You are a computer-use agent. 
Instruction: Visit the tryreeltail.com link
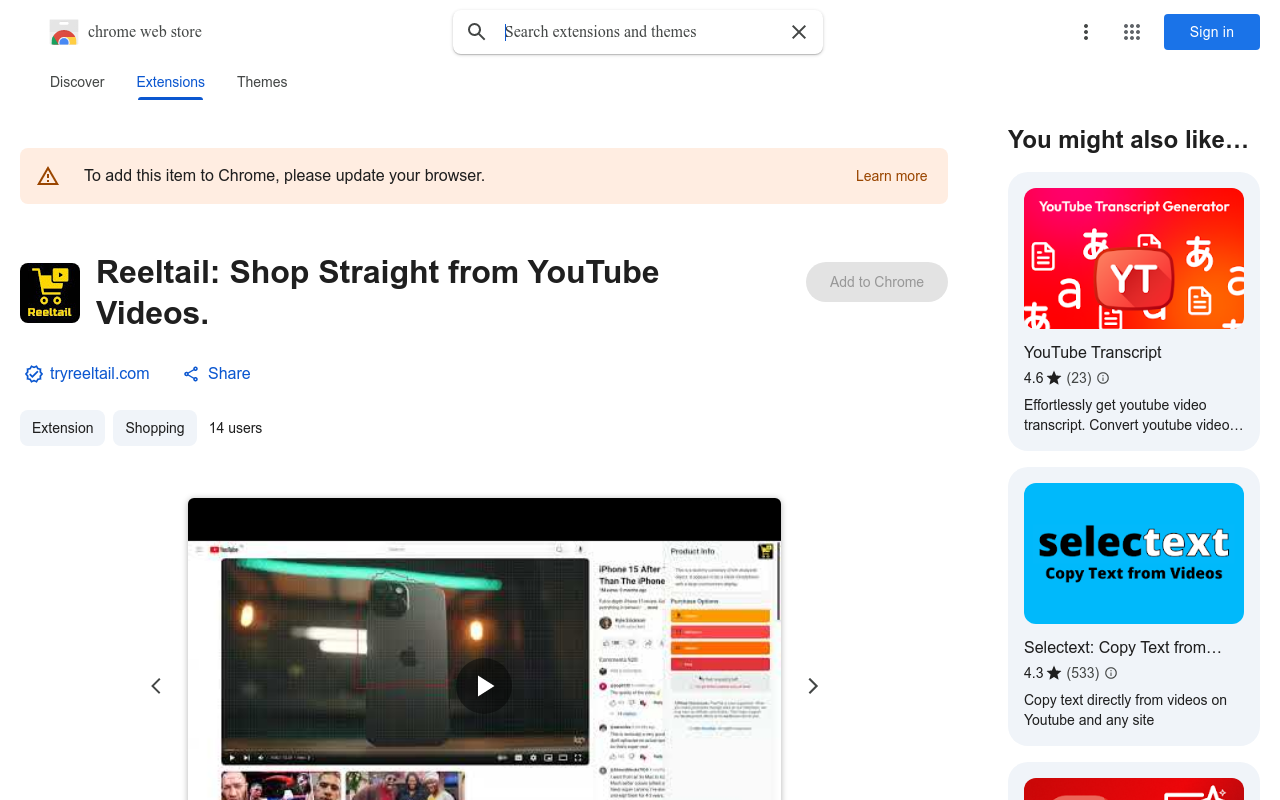coord(100,374)
